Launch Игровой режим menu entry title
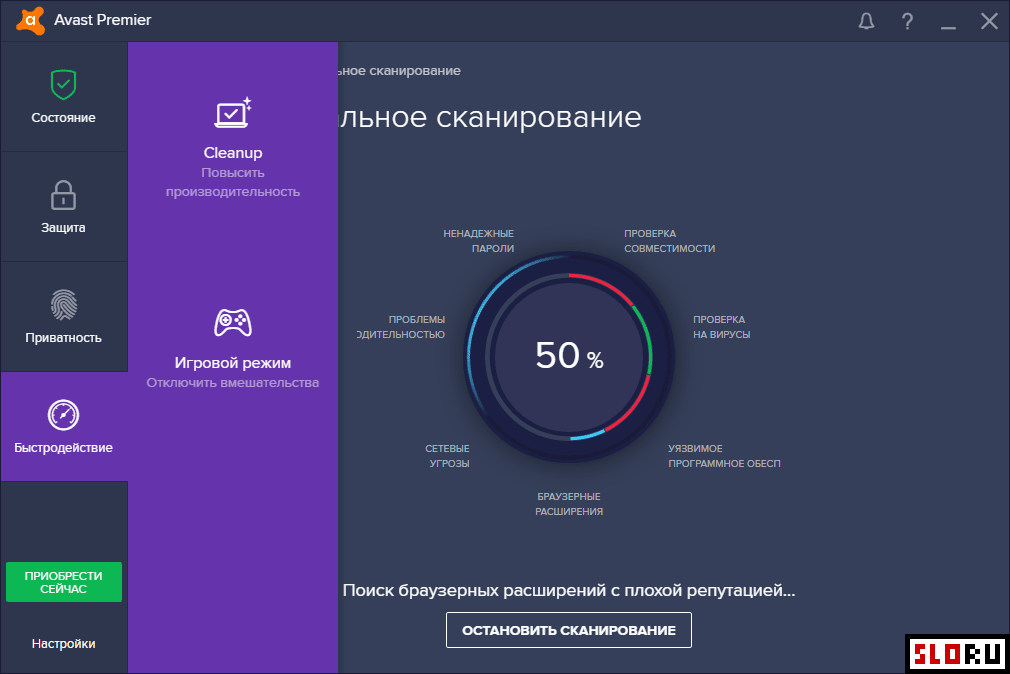Screen dimensions: 1010x674 pos(233,363)
